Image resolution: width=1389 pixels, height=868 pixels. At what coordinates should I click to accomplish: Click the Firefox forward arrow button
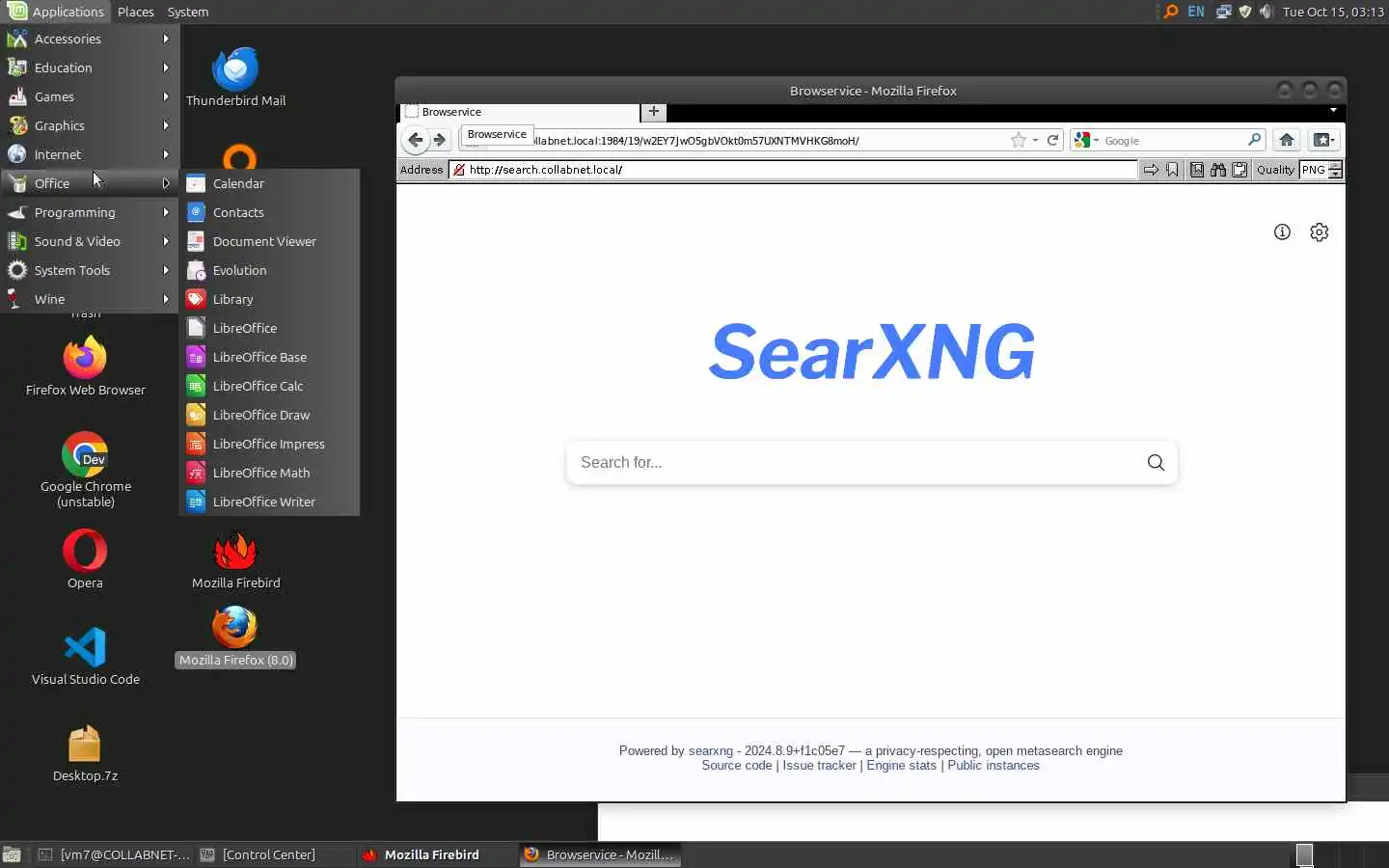click(x=440, y=140)
